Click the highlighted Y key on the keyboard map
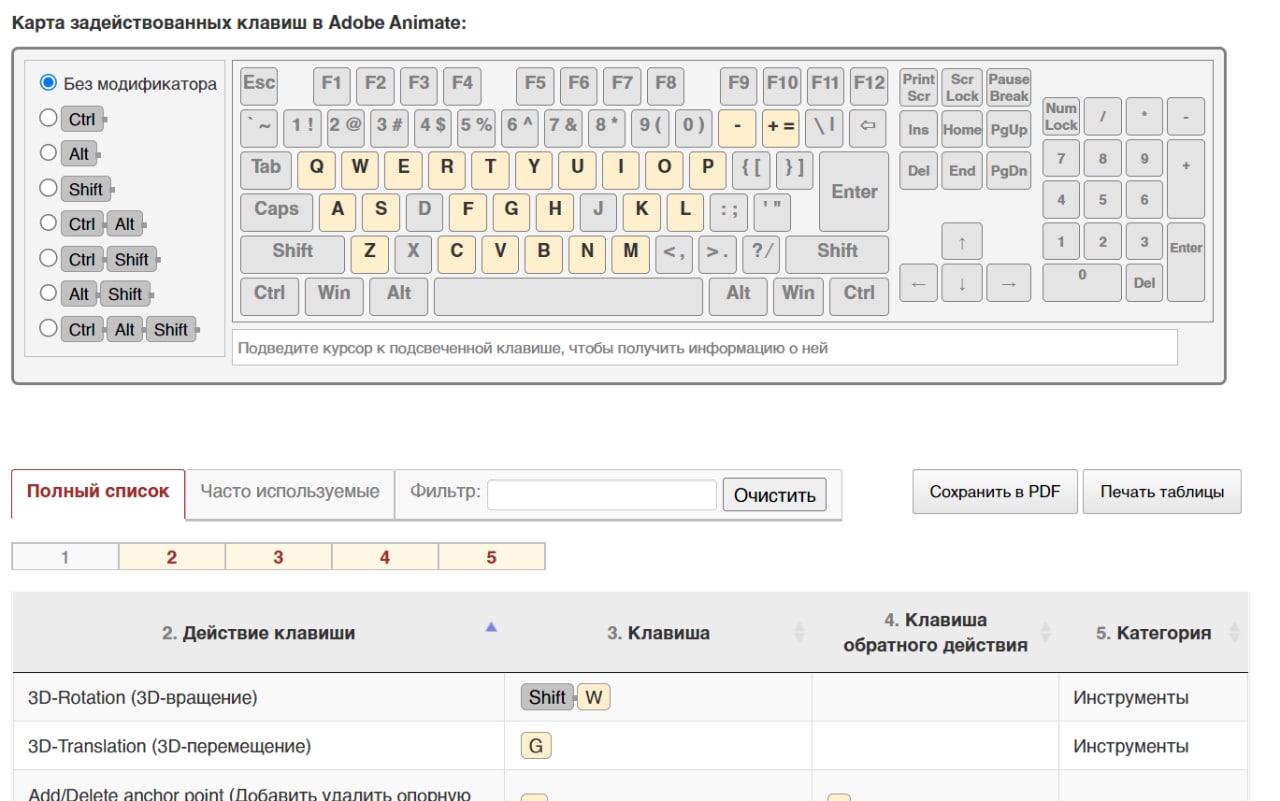 (534, 169)
